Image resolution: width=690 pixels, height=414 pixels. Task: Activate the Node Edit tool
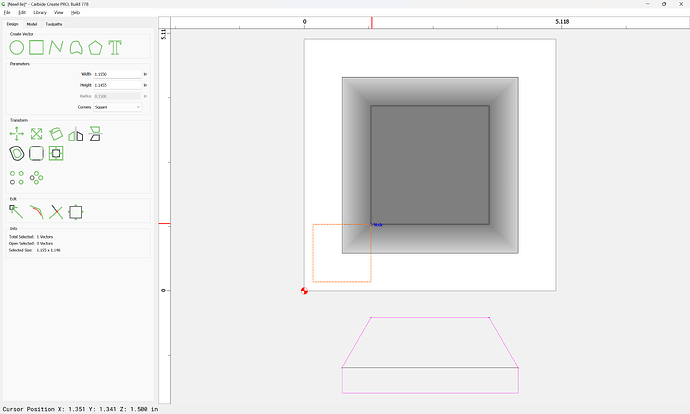coord(17,212)
